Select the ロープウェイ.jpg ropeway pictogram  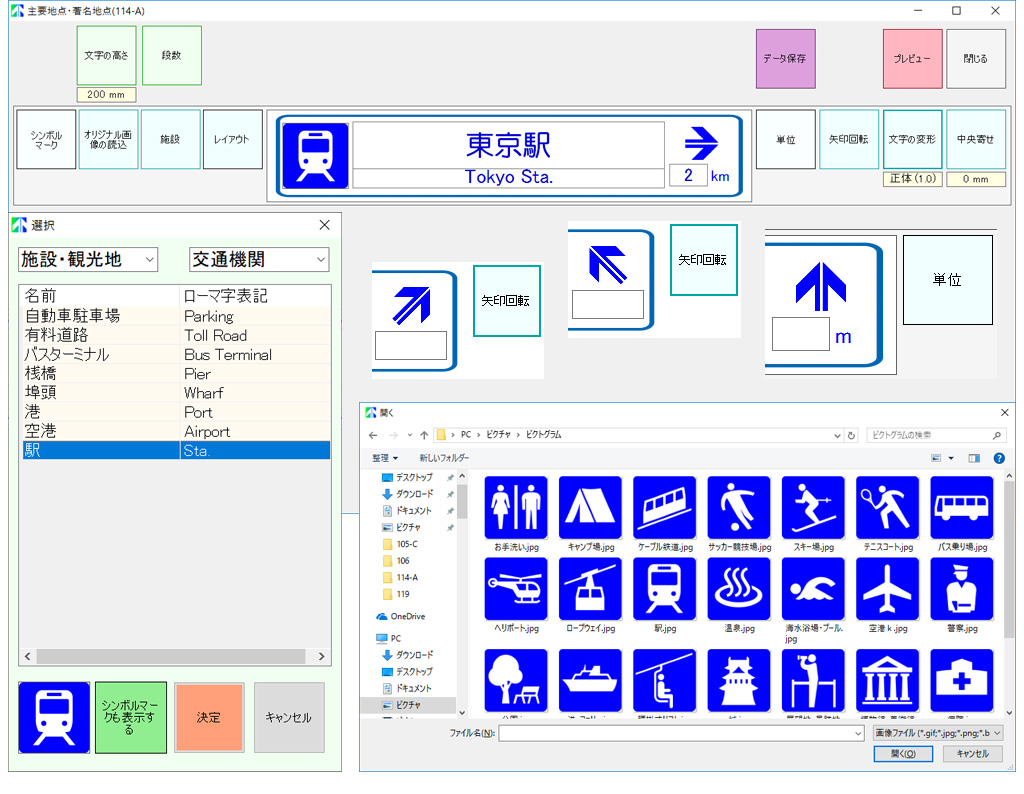click(x=590, y=588)
